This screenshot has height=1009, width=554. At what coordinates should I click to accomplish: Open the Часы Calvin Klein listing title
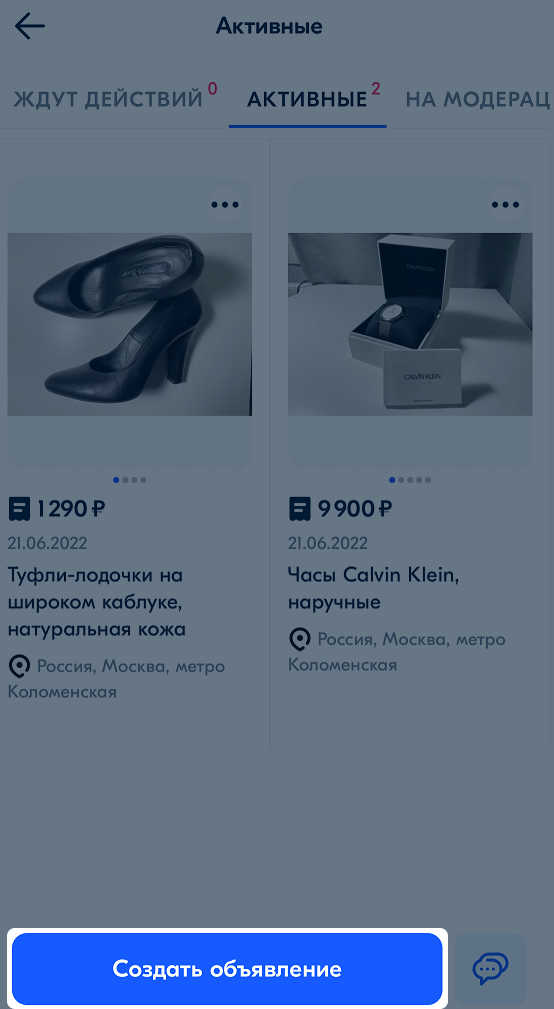pyautogui.click(x=373, y=588)
